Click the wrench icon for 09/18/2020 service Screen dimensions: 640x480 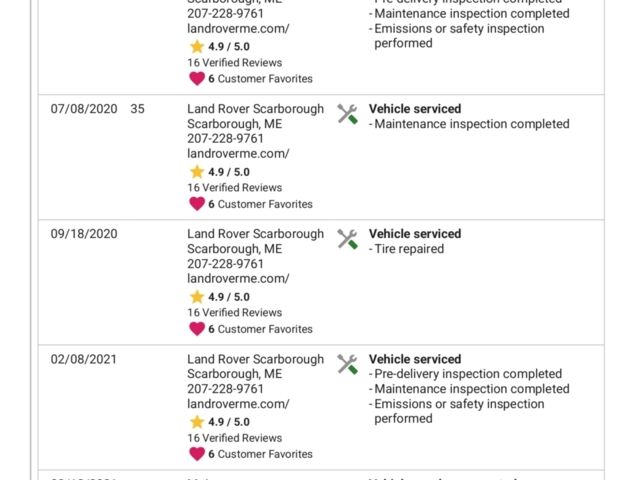(347, 239)
